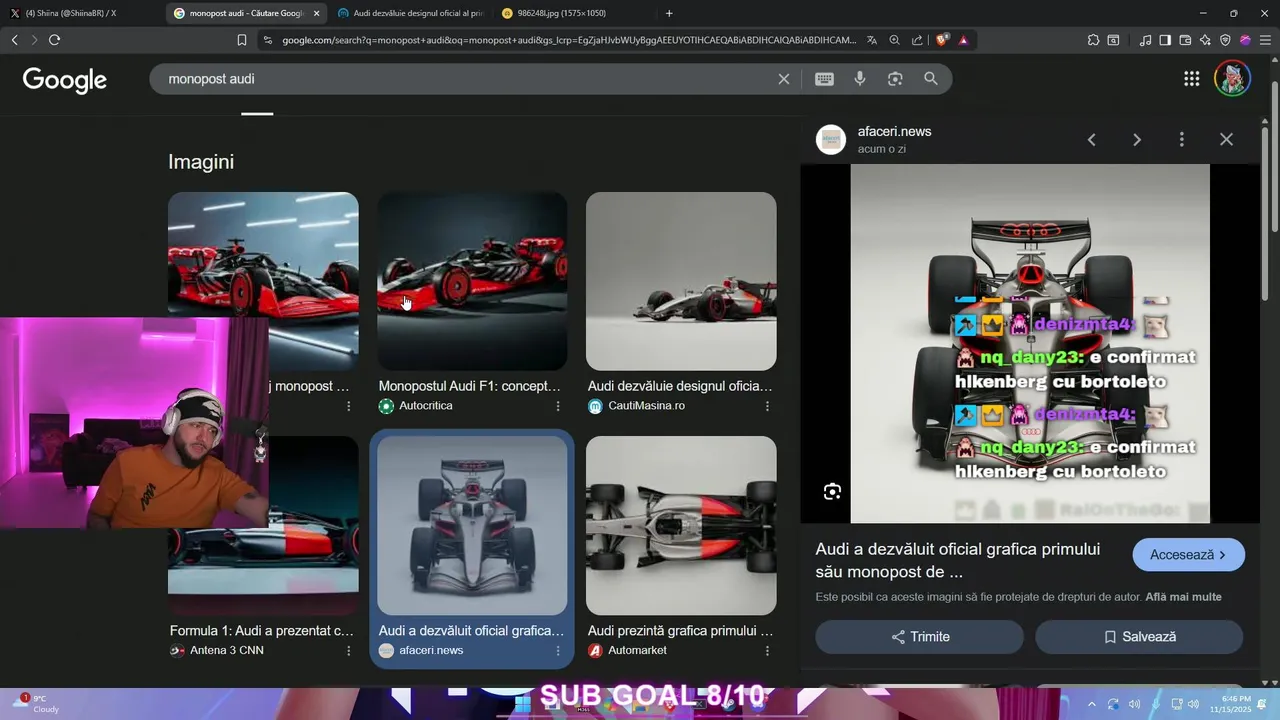Show hidden system tray icons
The height and width of the screenshot is (720, 1280).
point(1091,704)
